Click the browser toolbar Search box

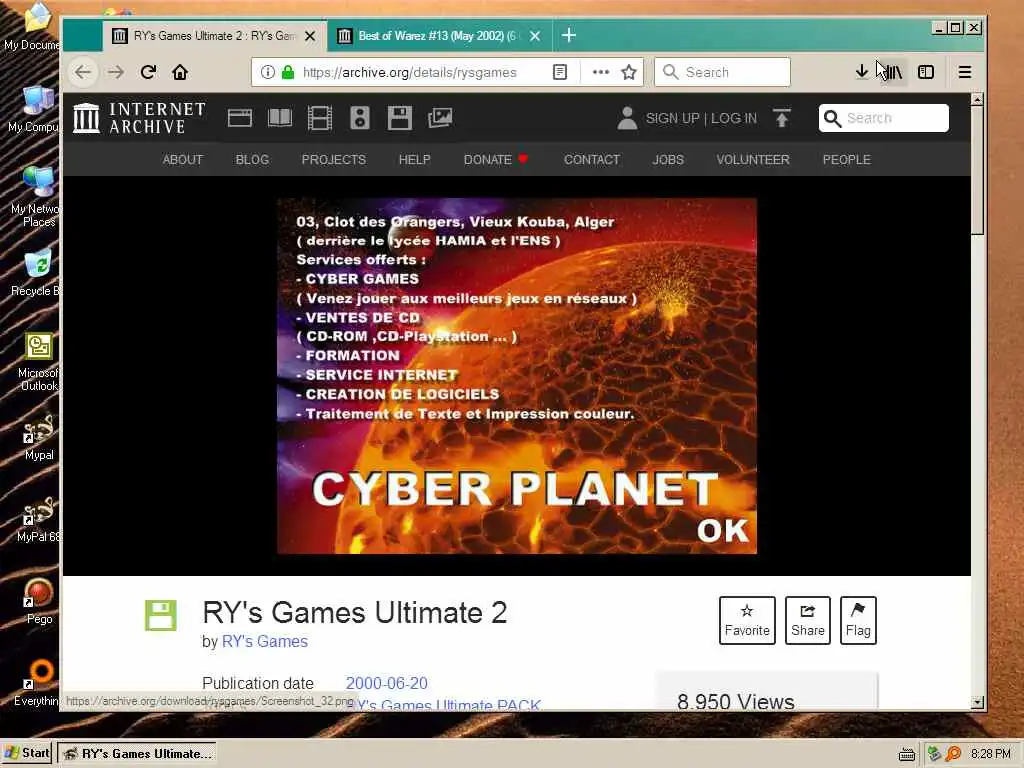pos(722,72)
